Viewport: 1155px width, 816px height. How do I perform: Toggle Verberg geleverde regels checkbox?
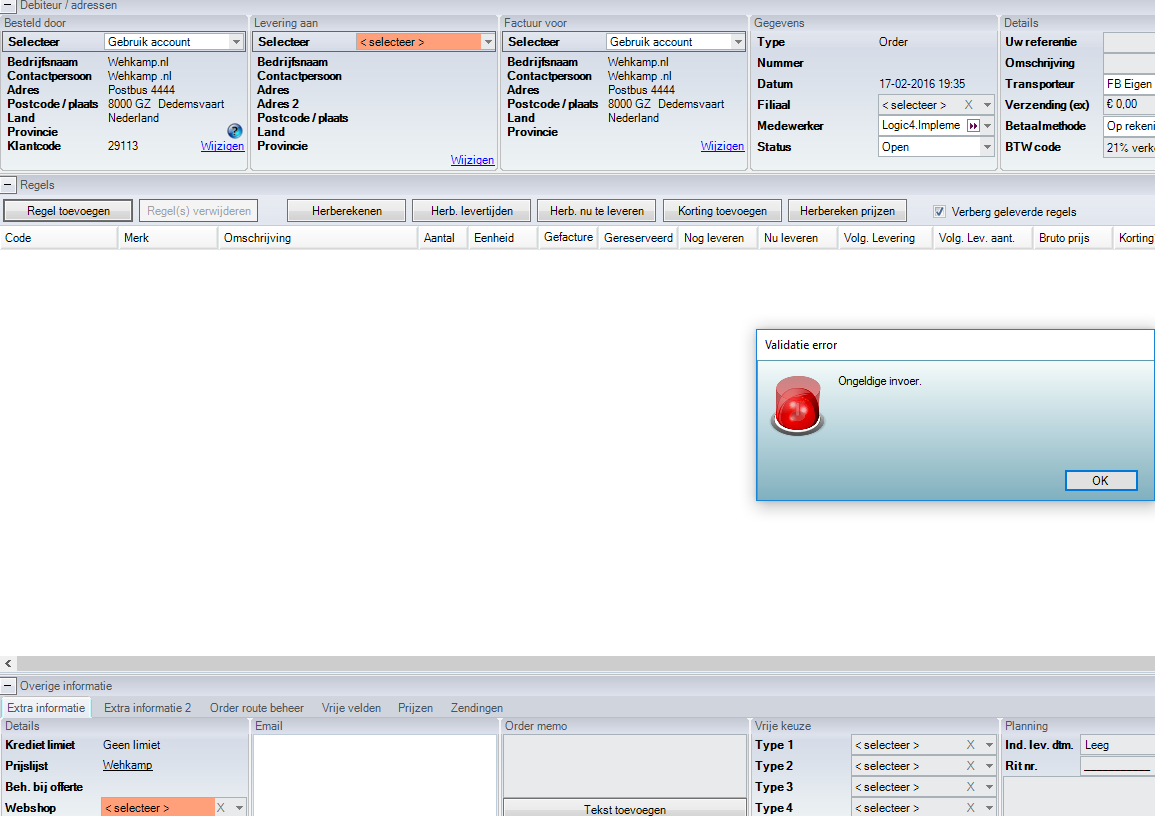(939, 211)
